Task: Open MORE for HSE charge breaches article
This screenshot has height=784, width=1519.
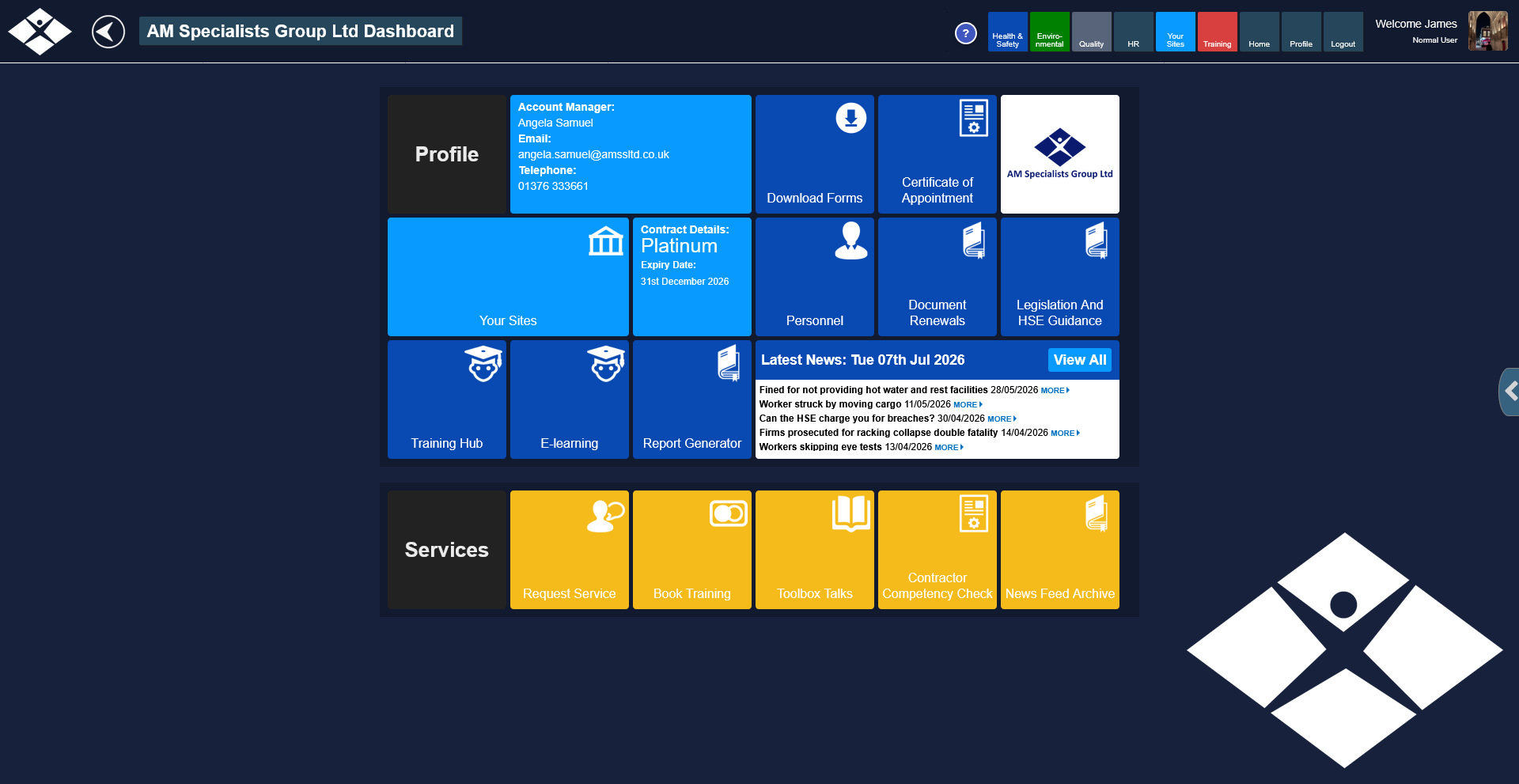Action: (1002, 419)
